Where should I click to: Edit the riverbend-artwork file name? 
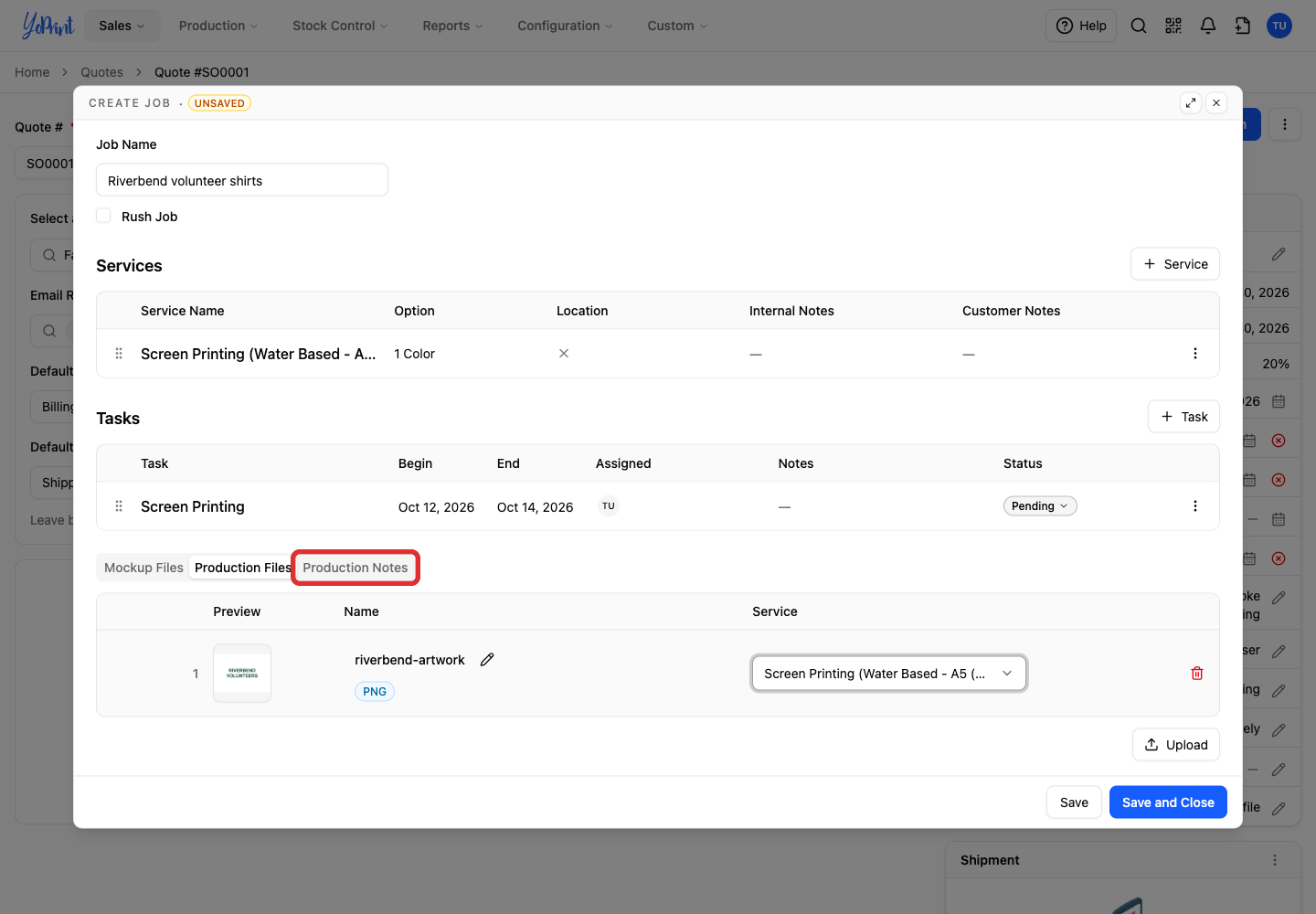click(x=487, y=660)
